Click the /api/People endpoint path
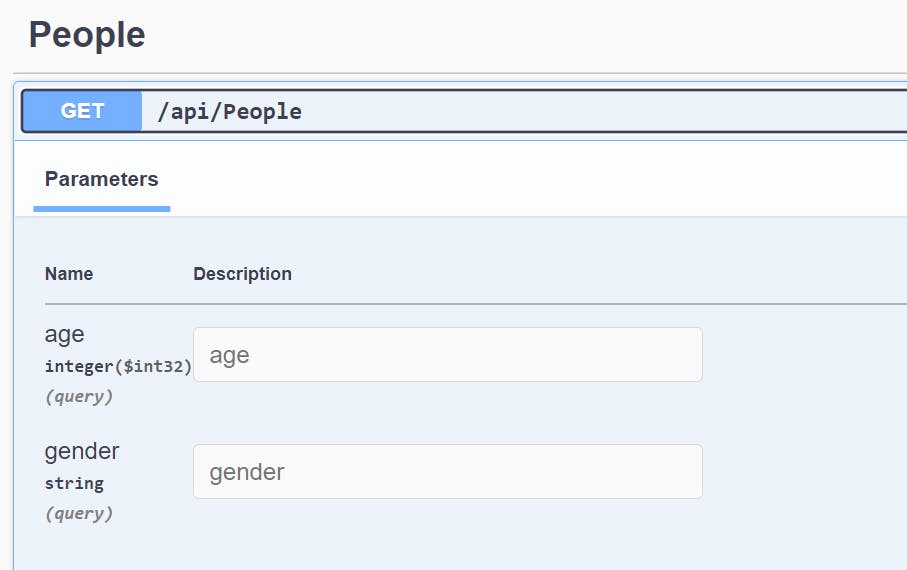 coord(229,111)
